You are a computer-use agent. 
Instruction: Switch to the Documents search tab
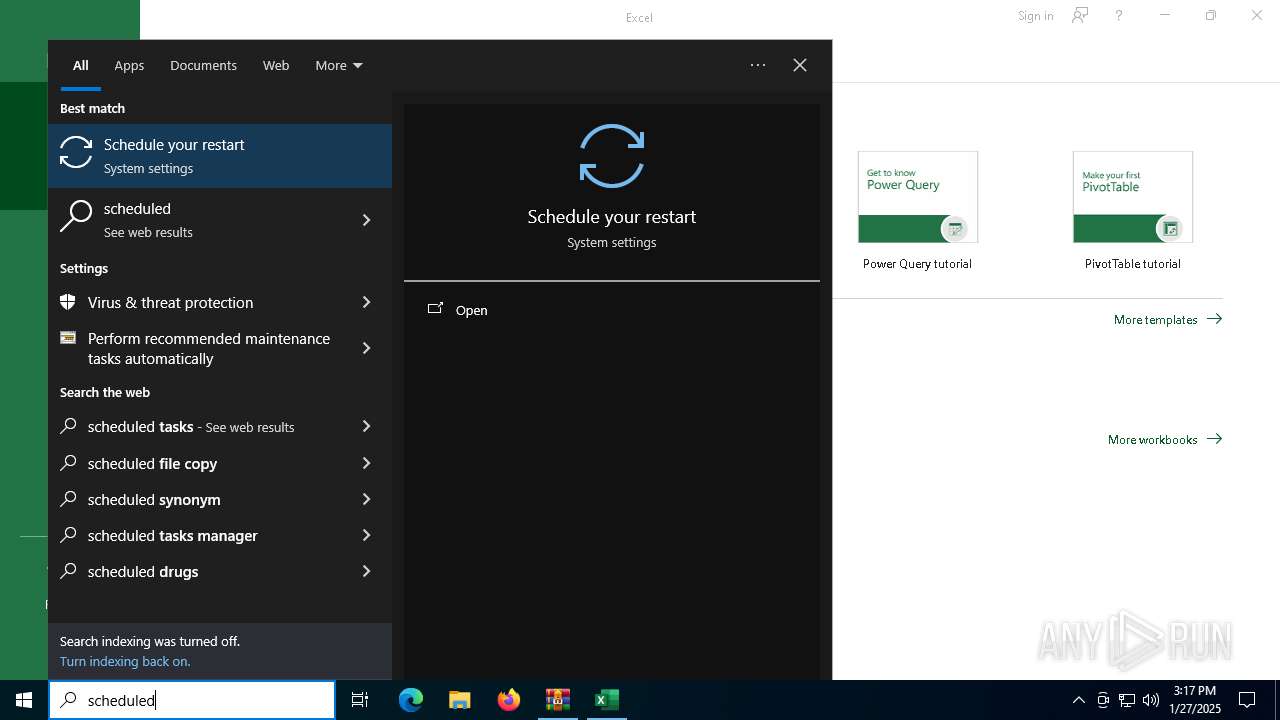tap(203, 65)
